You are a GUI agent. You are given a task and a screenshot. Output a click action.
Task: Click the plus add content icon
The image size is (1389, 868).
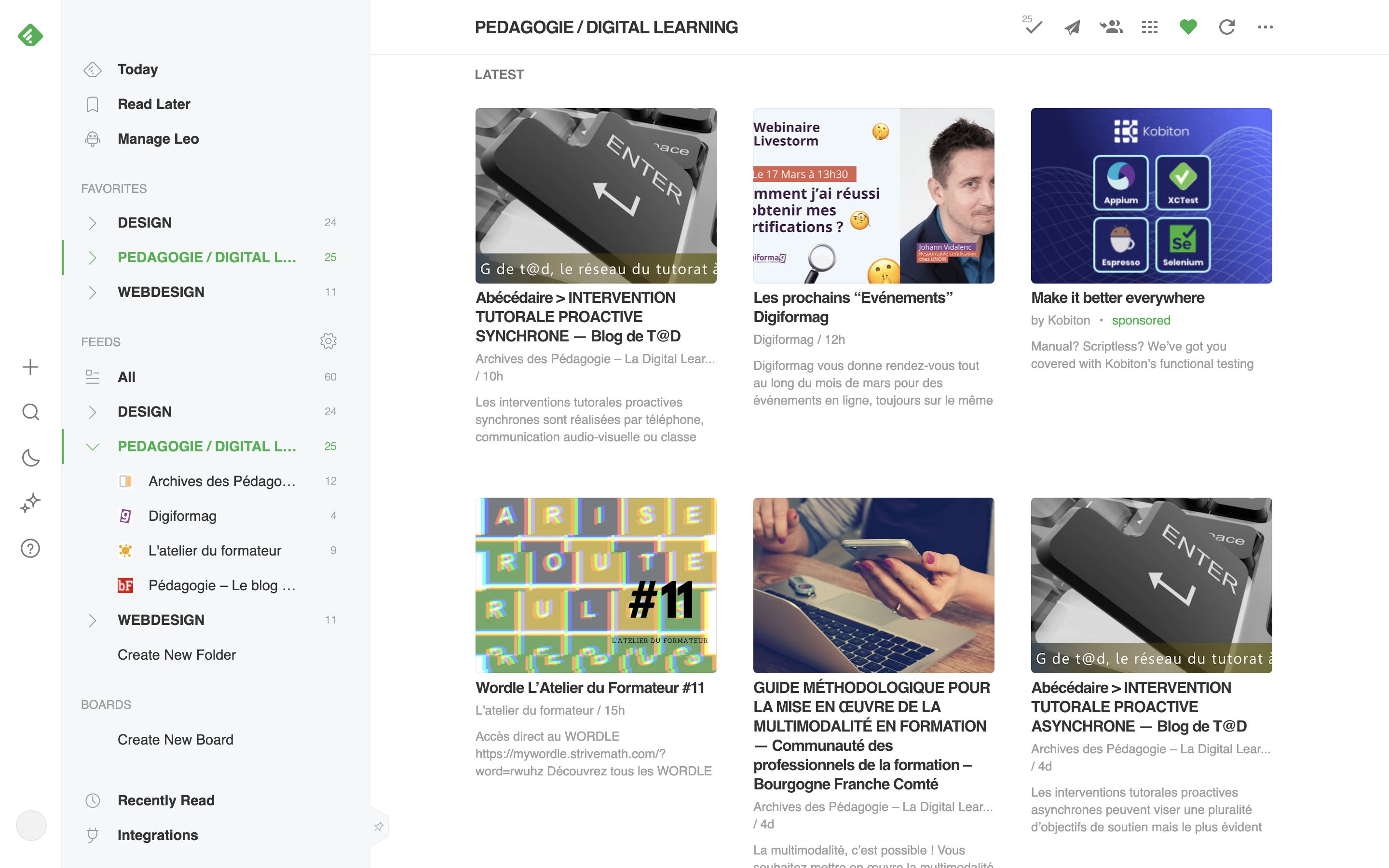pyautogui.click(x=30, y=367)
